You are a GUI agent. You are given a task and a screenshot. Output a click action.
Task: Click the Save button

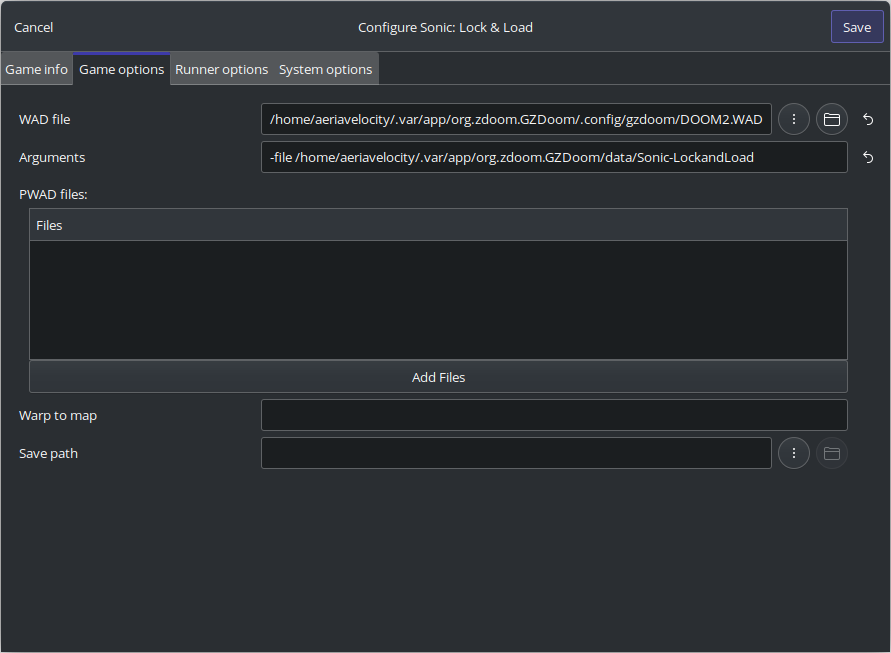[x=857, y=27]
